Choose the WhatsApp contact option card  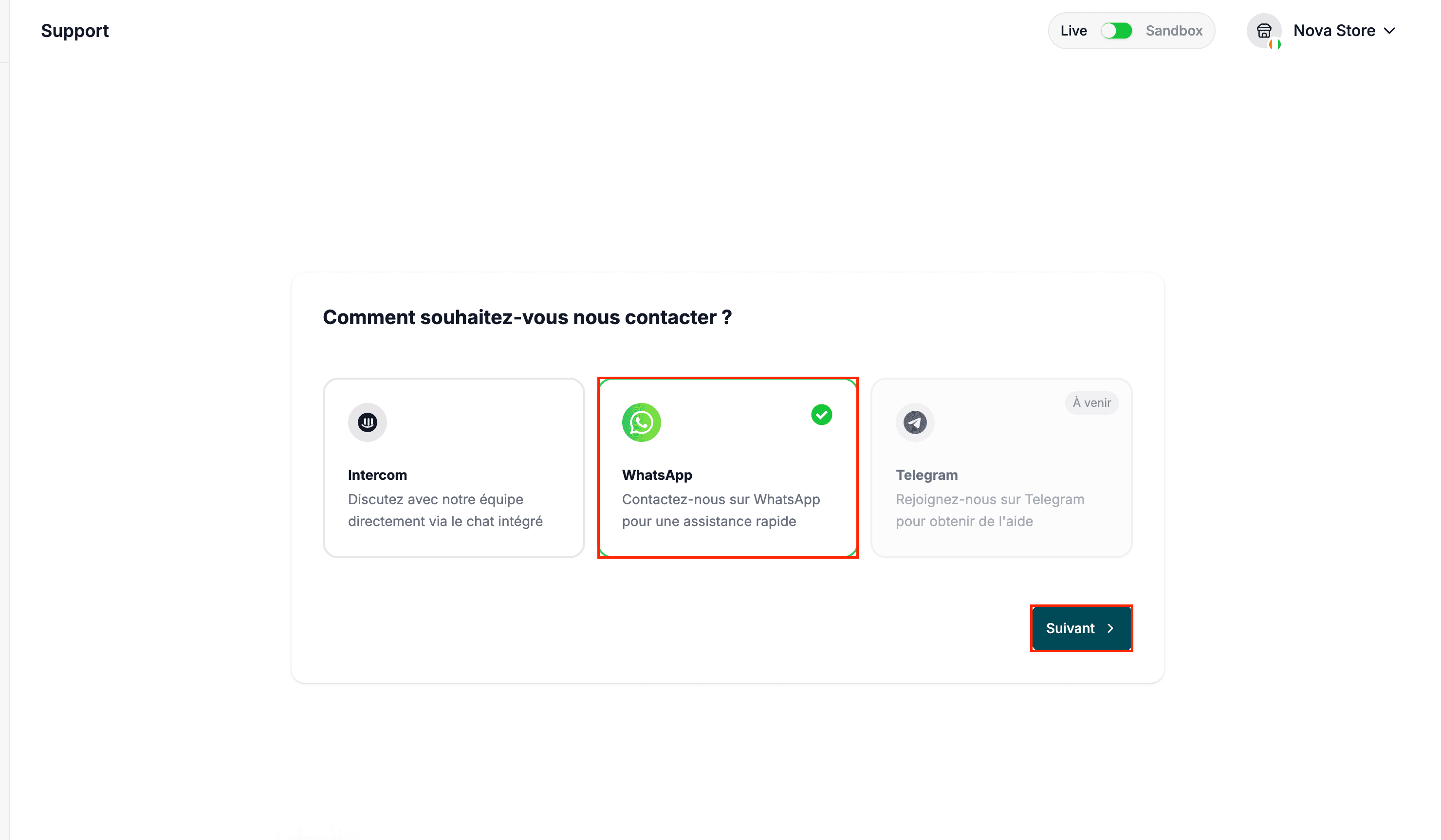pos(727,467)
